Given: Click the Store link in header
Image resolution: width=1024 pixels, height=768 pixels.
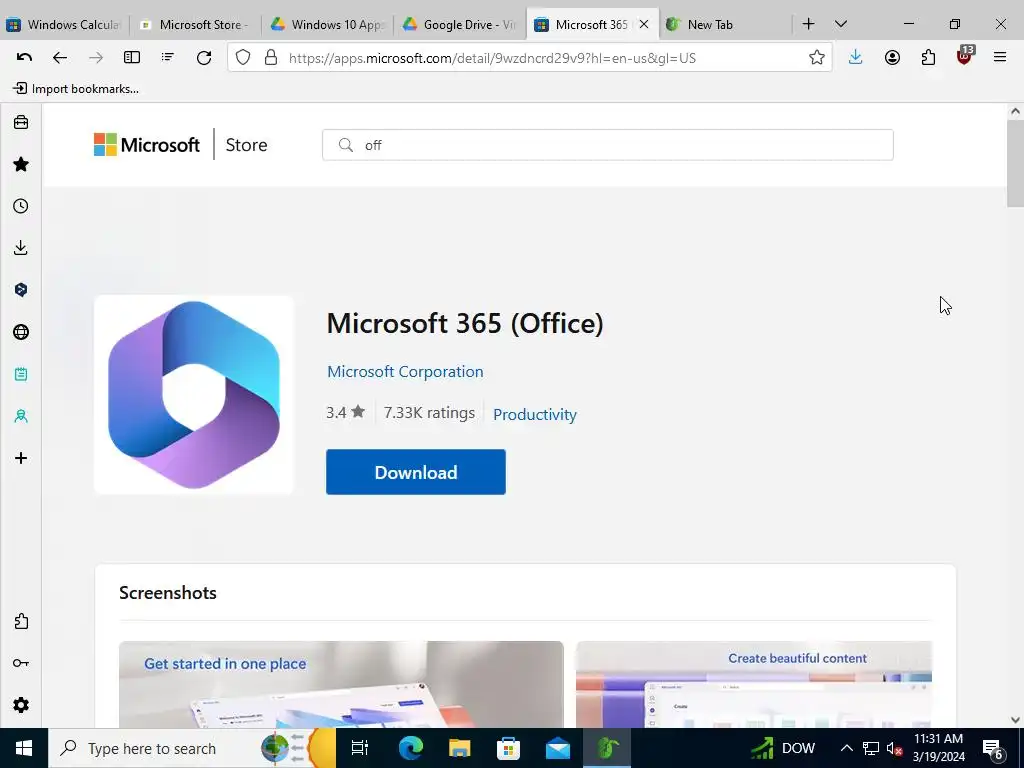Looking at the screenshot, I should point(246,145).
